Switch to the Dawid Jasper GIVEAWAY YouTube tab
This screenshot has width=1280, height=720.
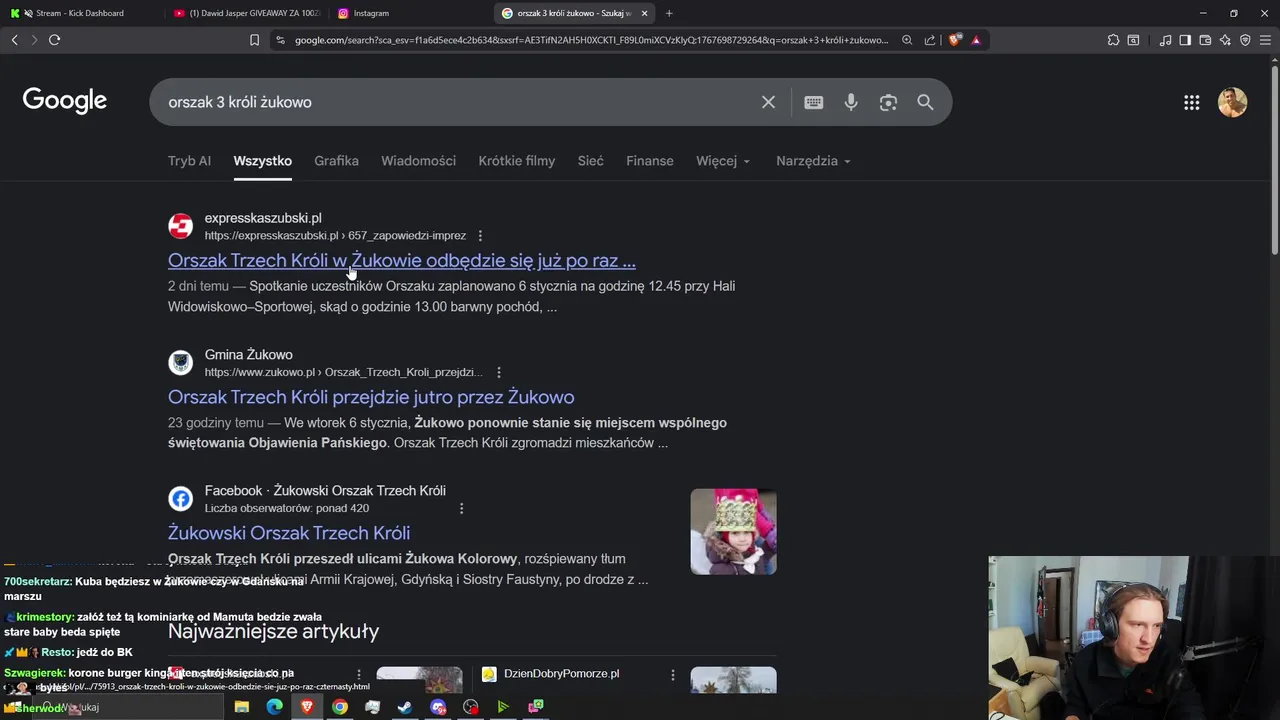246,13
